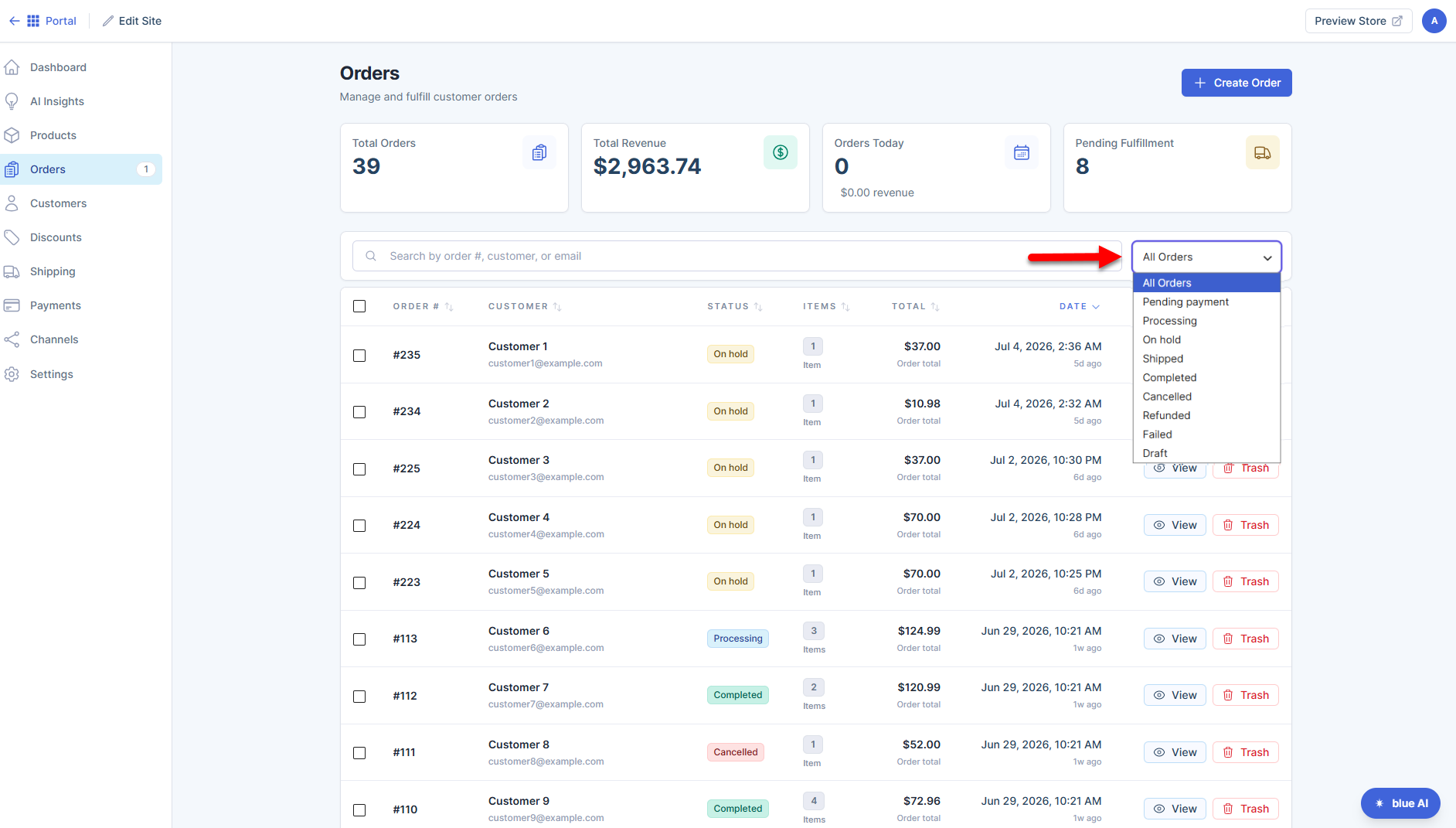Click customer1@example.com email text

point(545,363)
